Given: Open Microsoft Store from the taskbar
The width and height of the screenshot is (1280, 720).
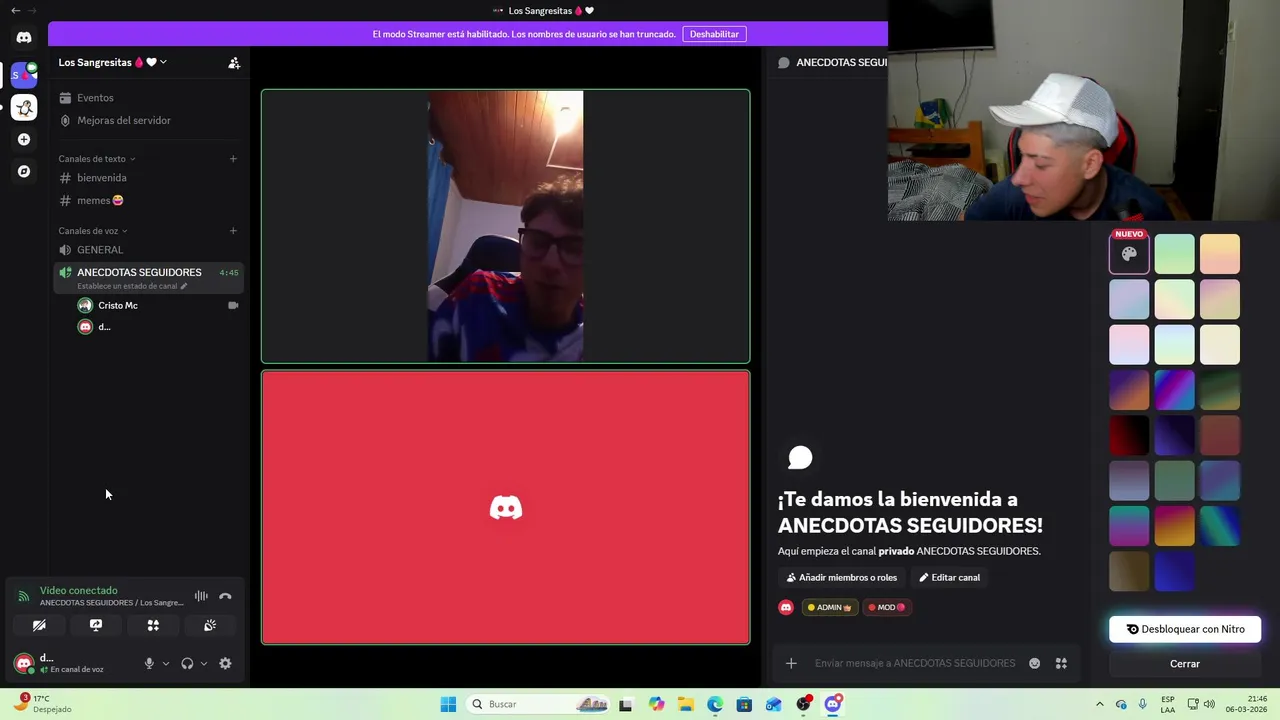Looking at the screenshot, I should pyautogui.click(x=744, y=704).
